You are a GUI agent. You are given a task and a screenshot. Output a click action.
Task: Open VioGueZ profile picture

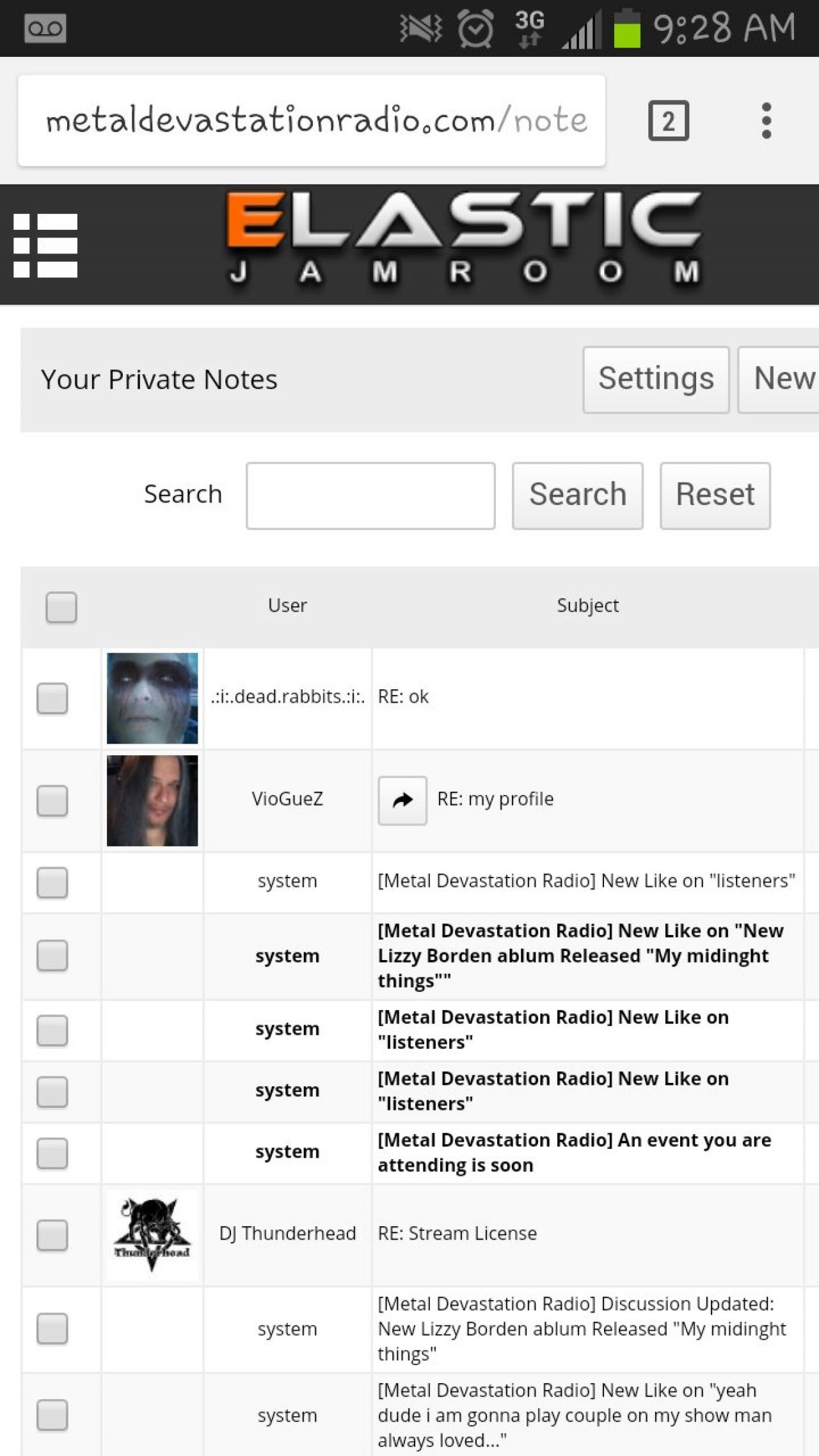[x=152, y=801]
